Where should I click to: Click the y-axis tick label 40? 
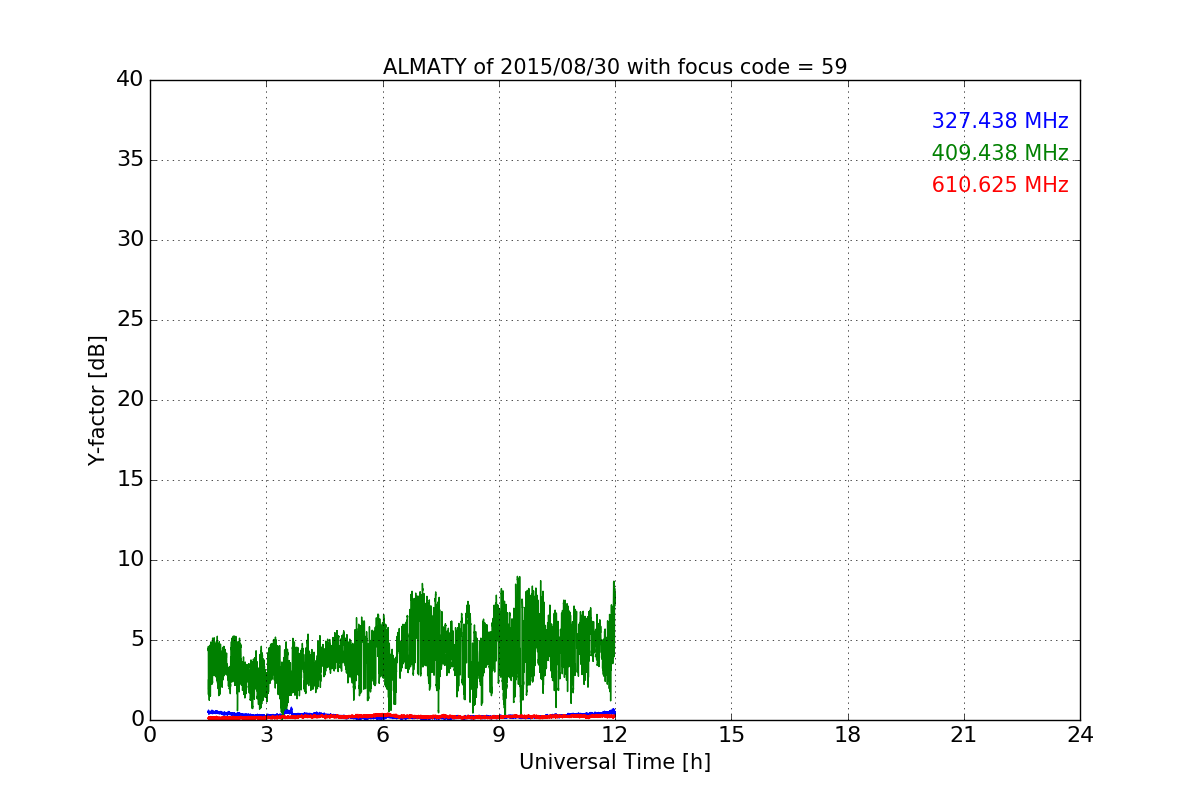click(130, 80)
